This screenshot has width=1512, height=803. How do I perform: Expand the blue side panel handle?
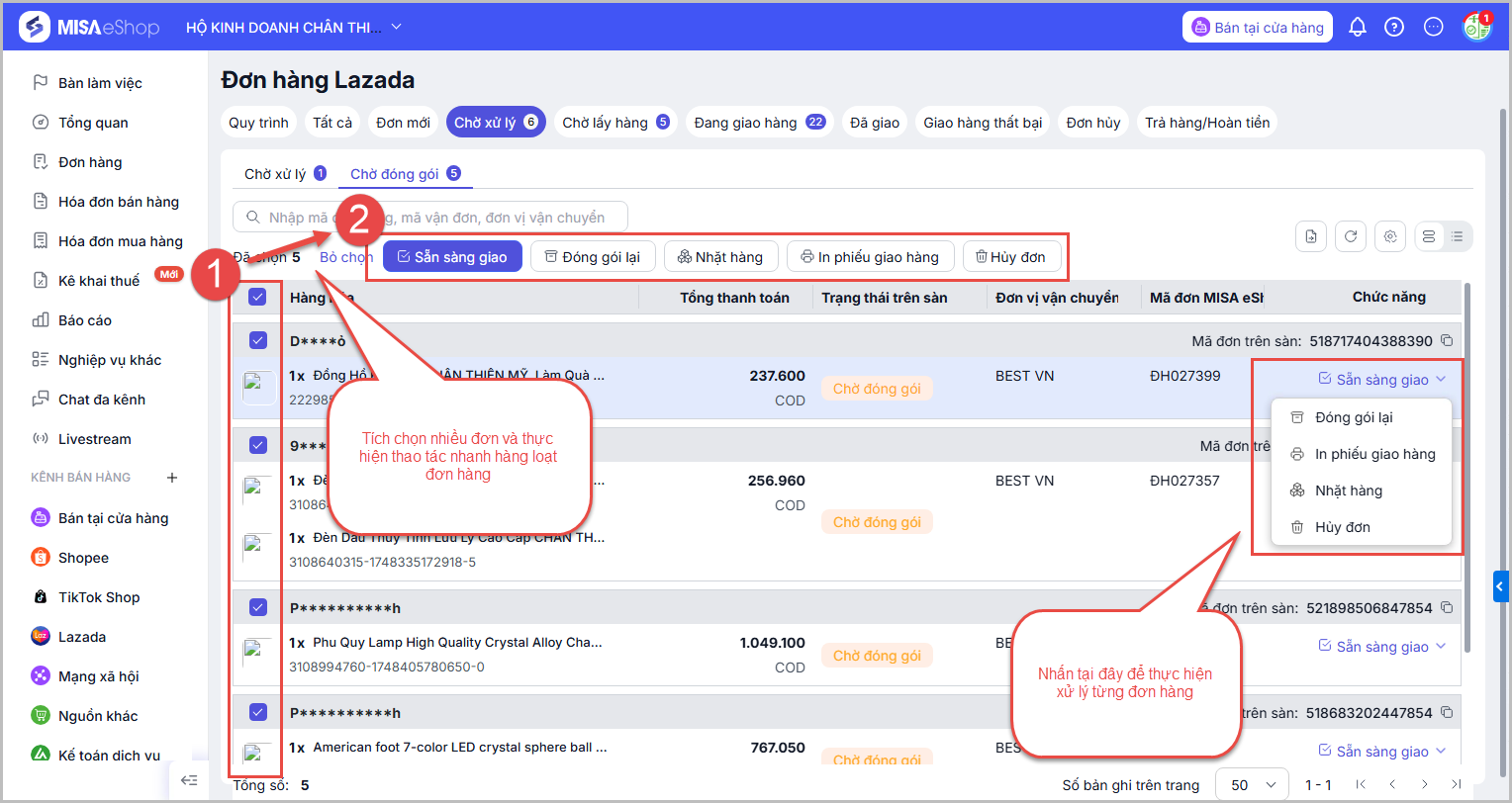click(1502, 586)
